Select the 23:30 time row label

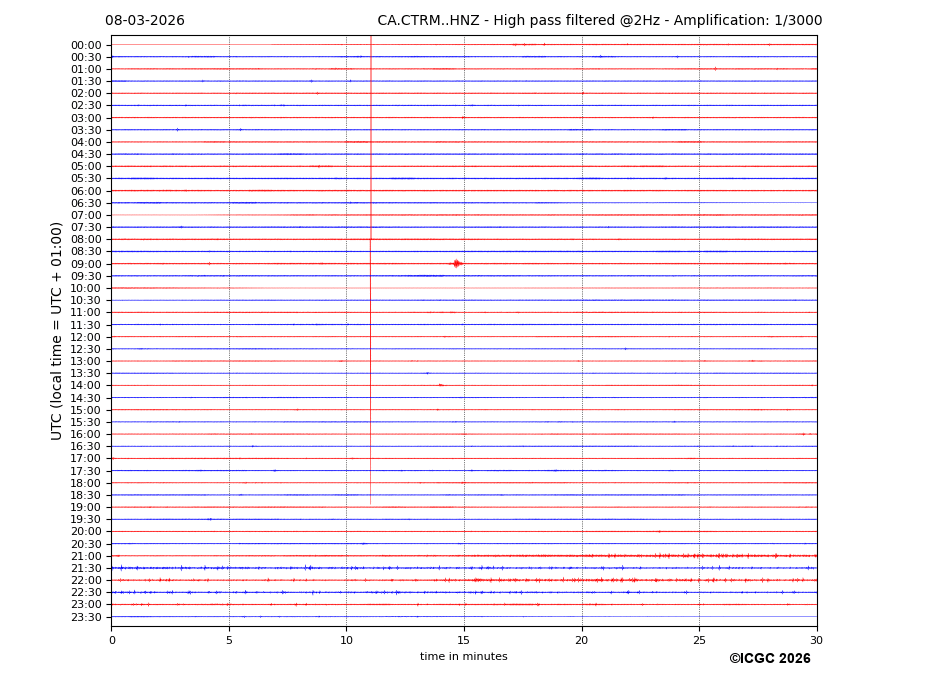[86, 617]
